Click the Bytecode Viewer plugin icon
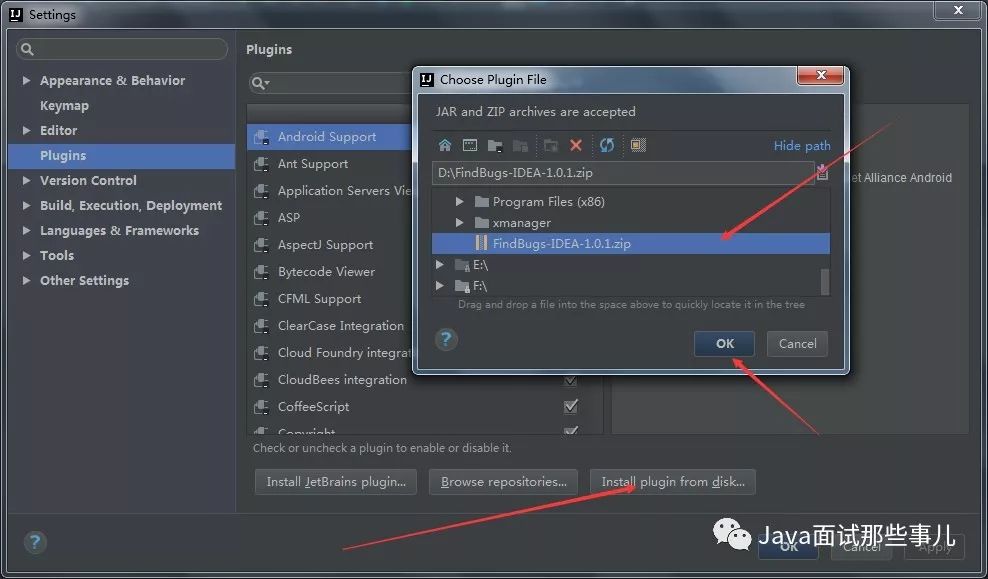 [x=261, y=272]
